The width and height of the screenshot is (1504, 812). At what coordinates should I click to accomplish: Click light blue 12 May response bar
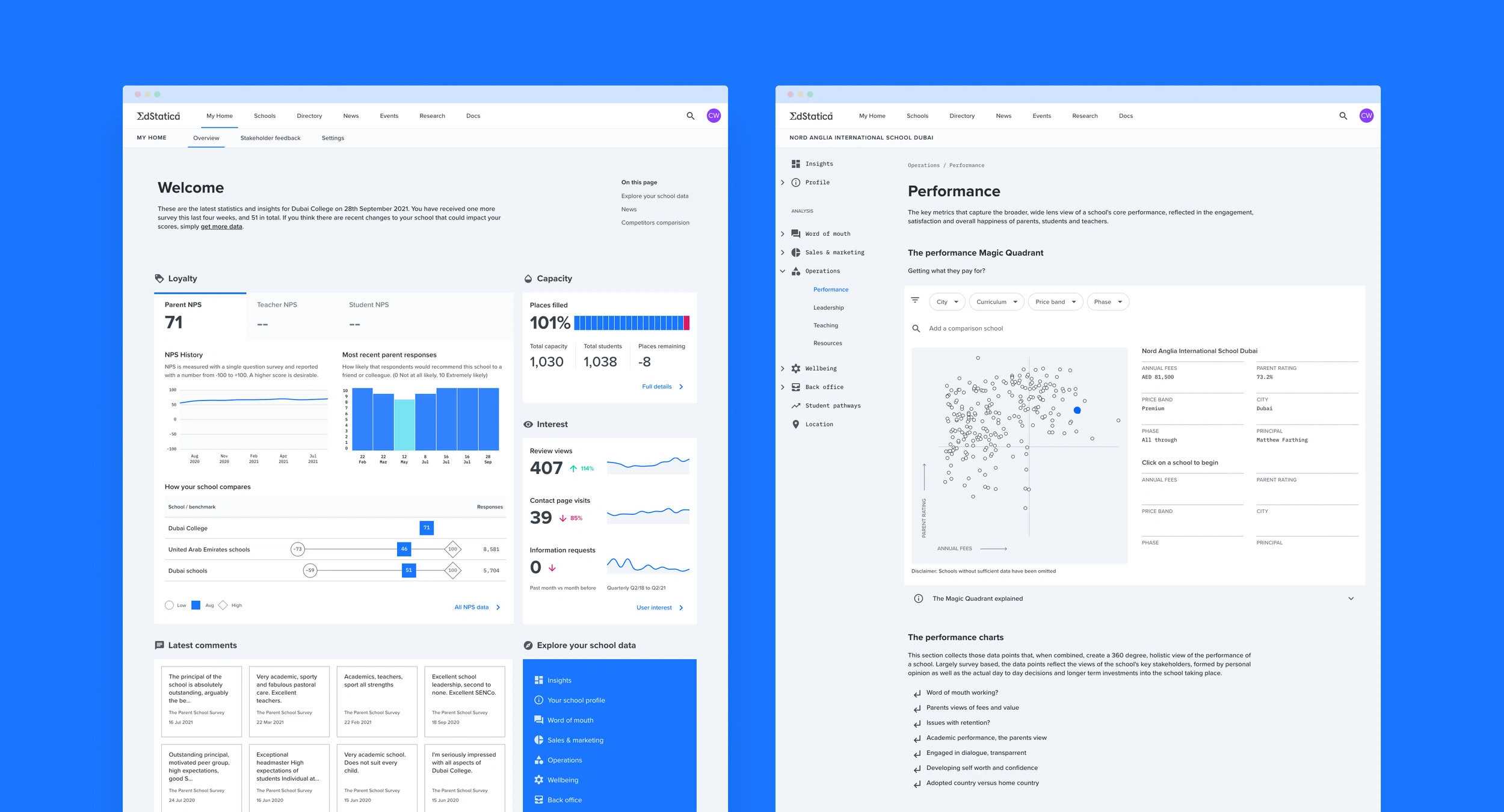coord(404,425)
